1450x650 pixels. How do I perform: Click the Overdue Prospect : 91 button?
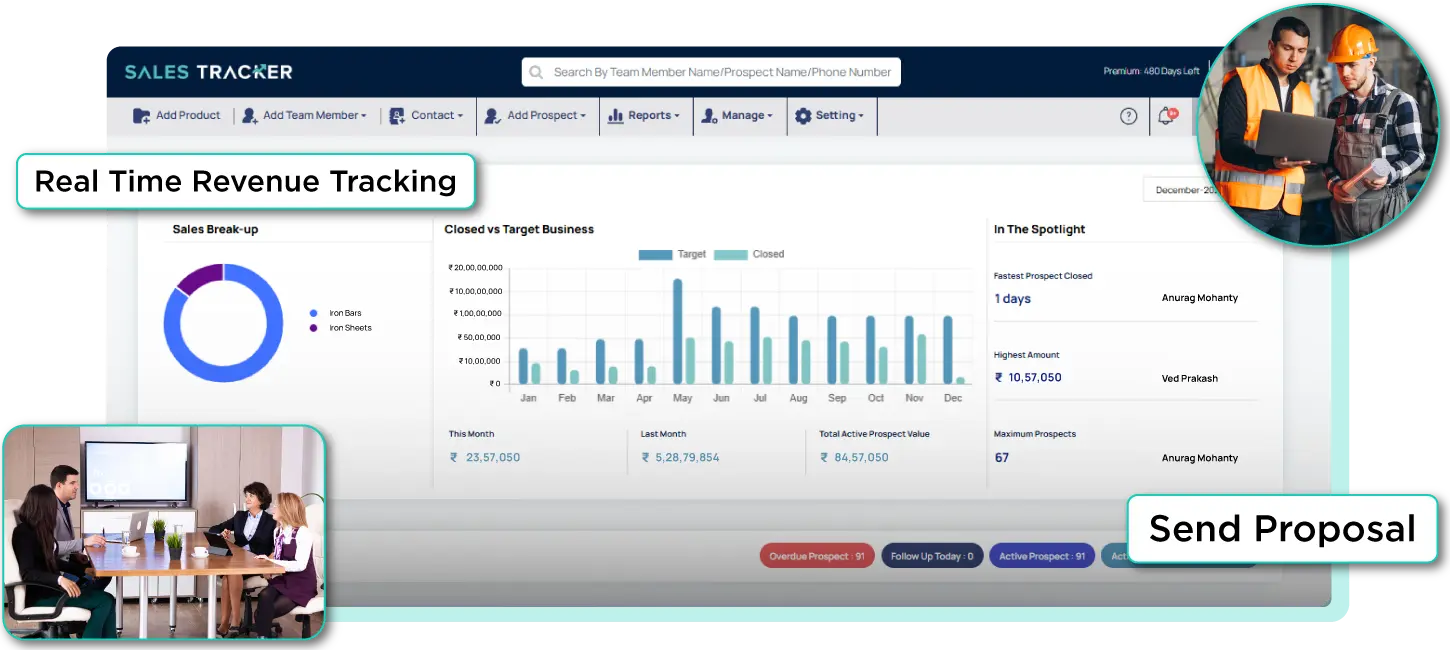click(x=817, y=556)
